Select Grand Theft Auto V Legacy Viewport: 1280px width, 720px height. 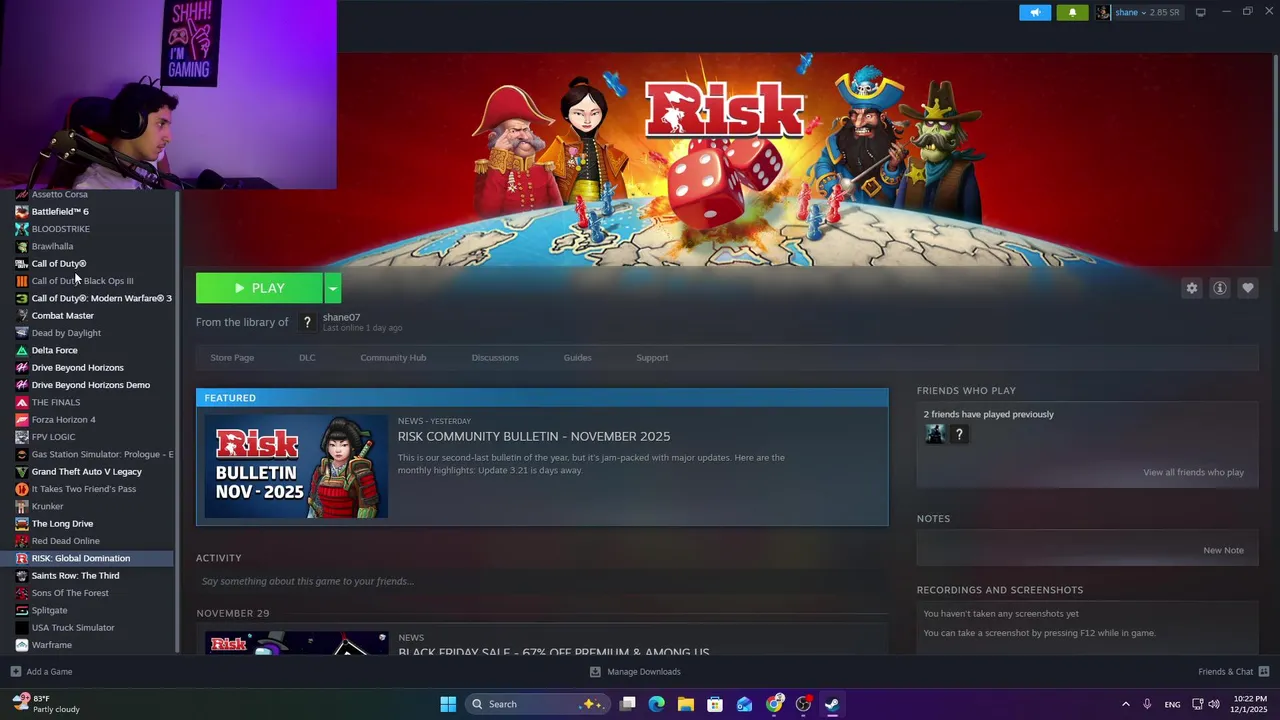[x=88, y=472]
